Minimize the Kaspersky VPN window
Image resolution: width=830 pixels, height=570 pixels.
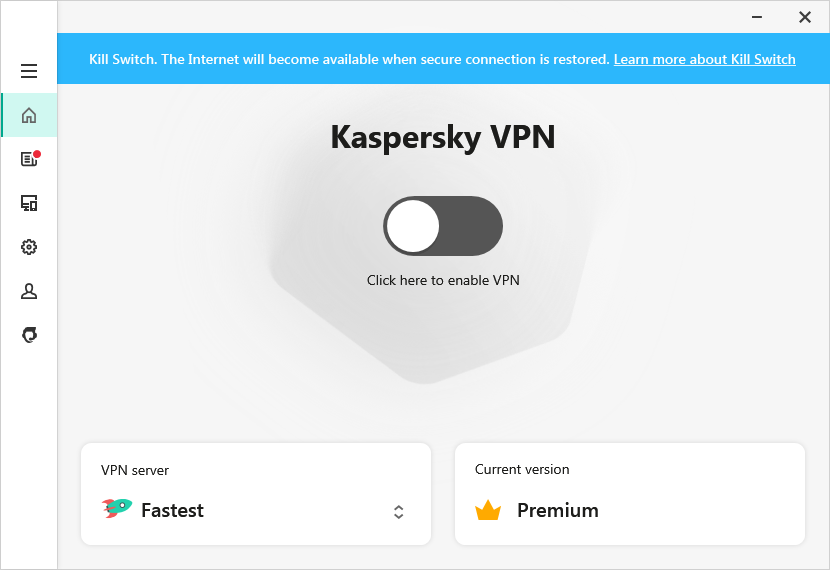pyautogui.click(x=757, y=17)
